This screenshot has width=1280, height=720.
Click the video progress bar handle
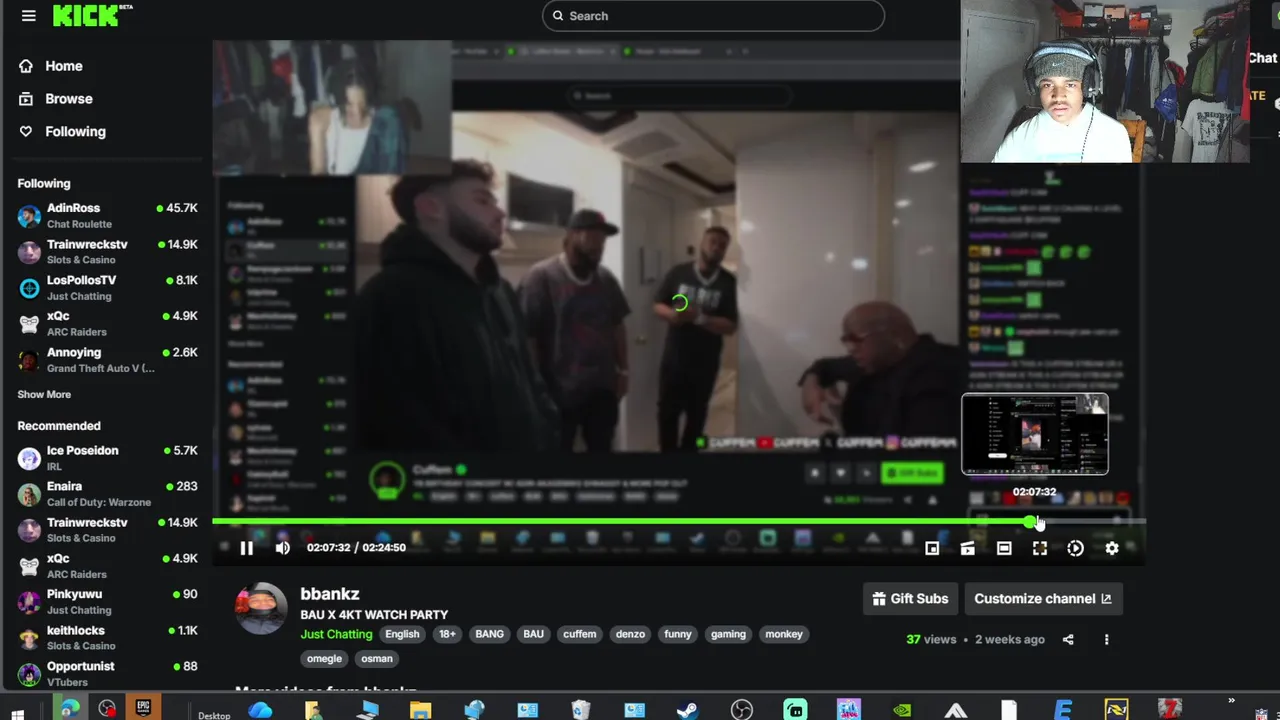point(1030,522)
